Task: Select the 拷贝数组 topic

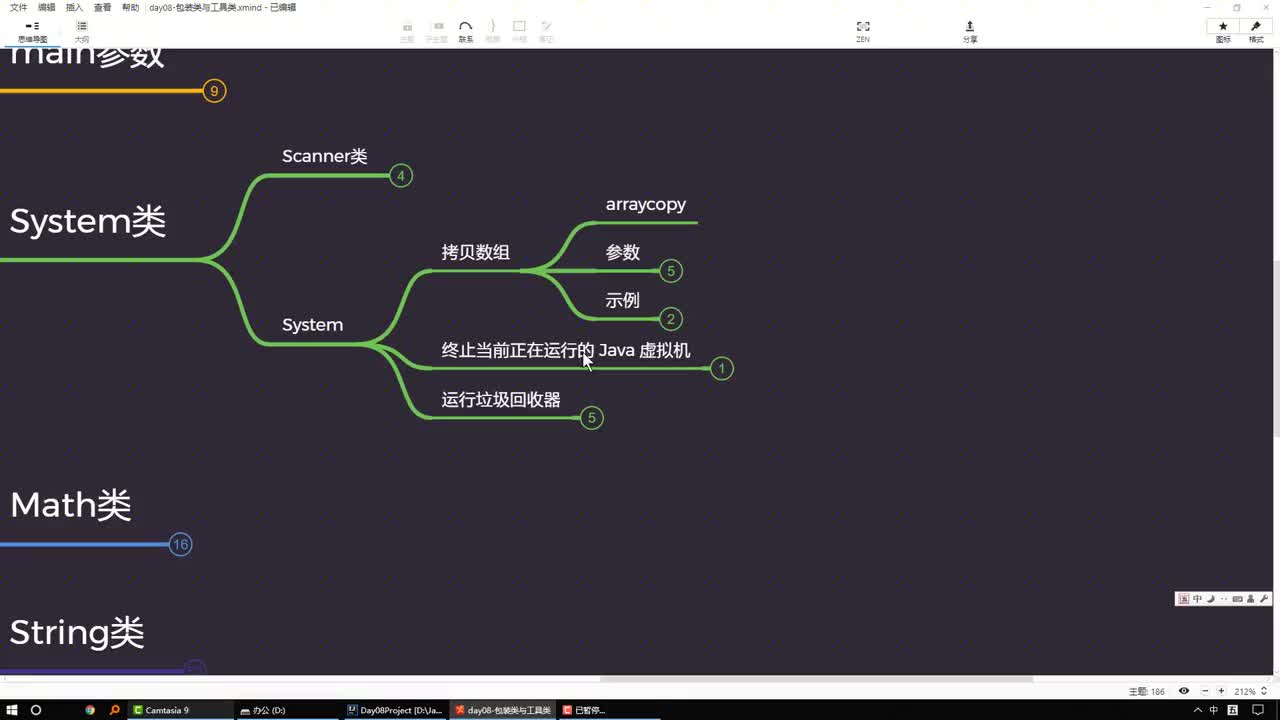Action: click(476, 252)
